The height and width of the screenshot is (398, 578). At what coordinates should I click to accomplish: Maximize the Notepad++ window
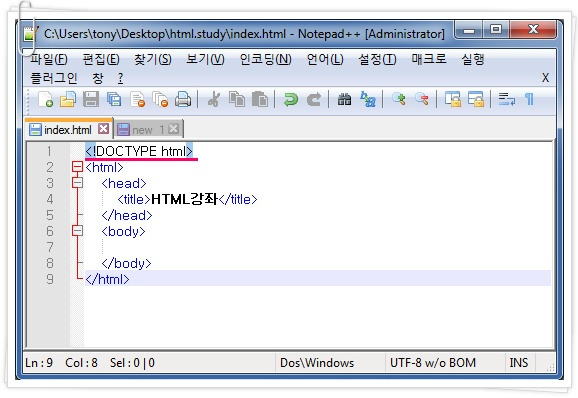tap(496, 29)
